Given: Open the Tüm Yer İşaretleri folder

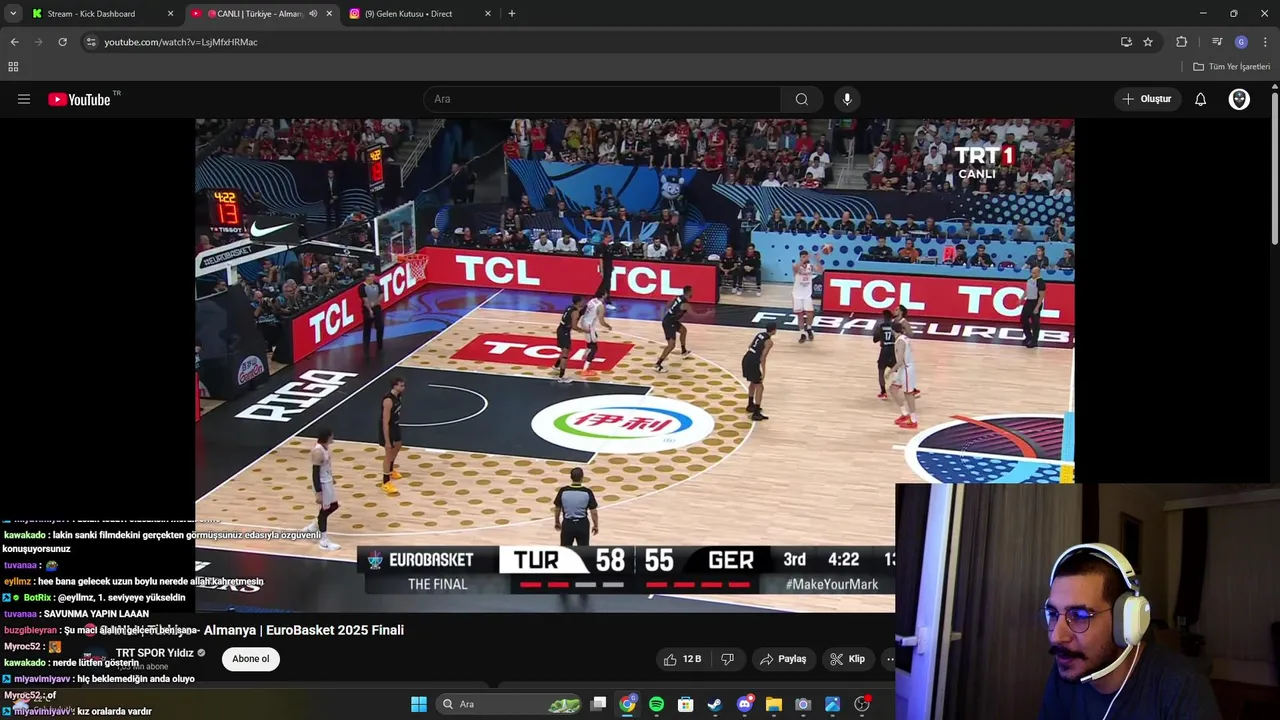Looking at the screenshot, I should (1232, 67).
